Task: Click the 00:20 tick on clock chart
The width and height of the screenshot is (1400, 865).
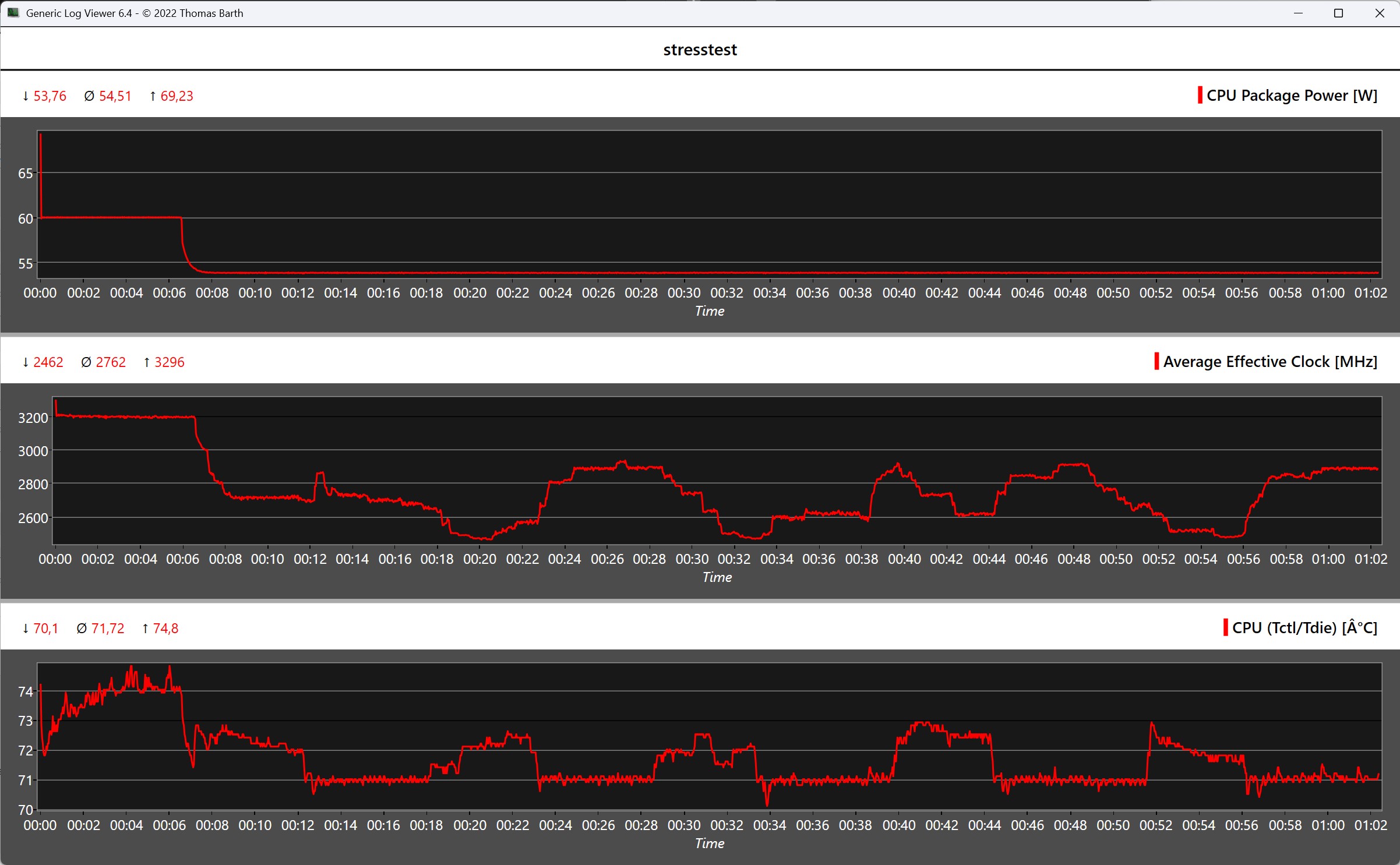Action: point(479,559)
